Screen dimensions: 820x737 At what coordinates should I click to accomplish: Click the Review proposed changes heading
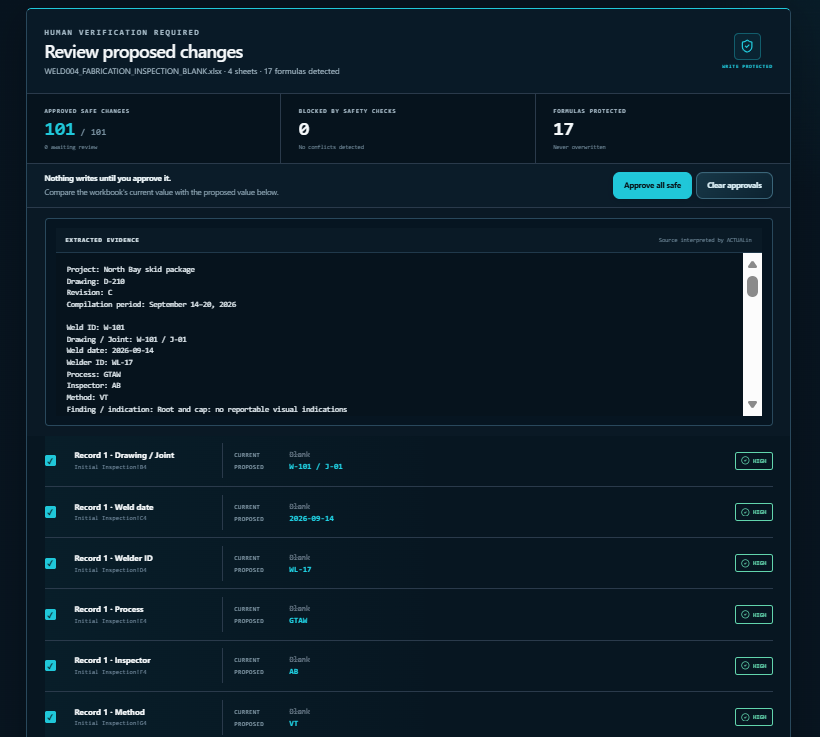tap(143, 52)
